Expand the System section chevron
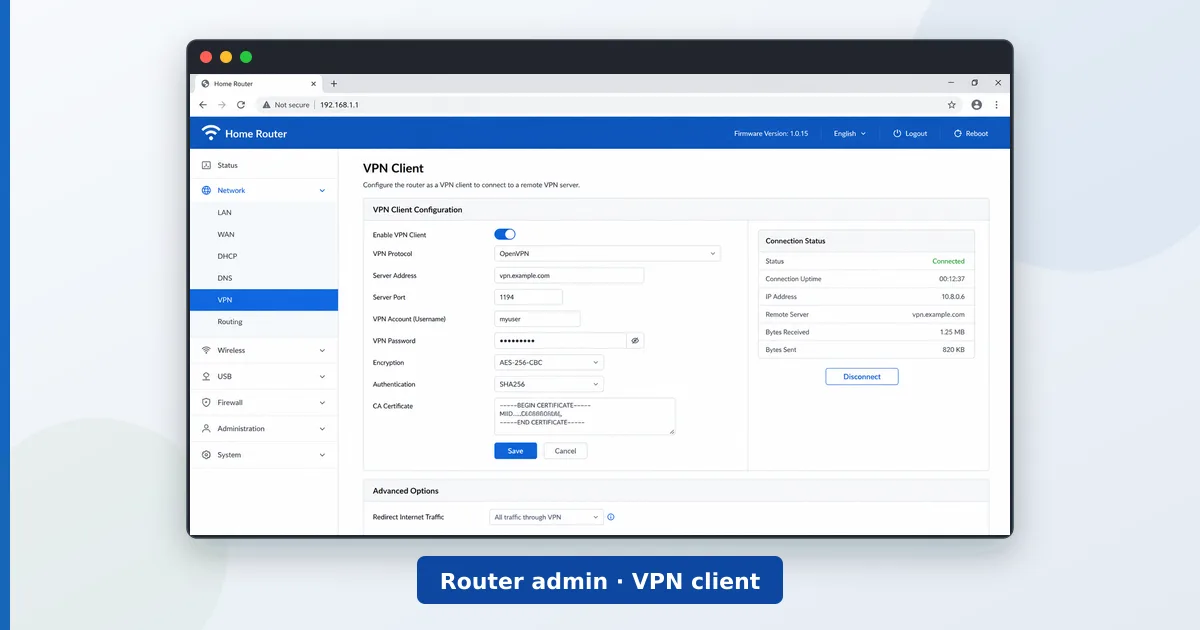 click(322, 455)
